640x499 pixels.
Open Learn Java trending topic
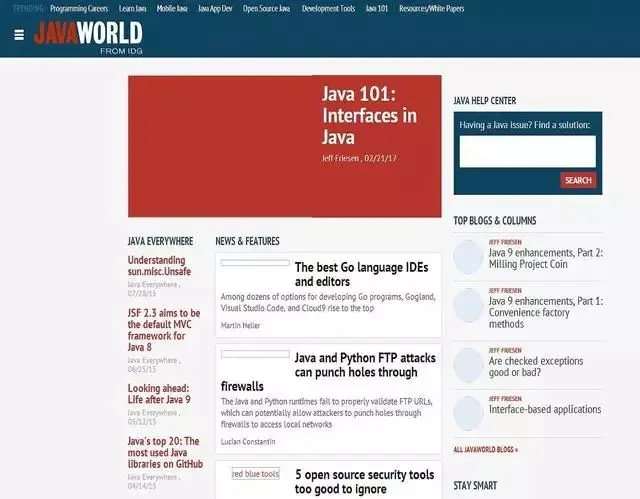[x=133, y=9]
